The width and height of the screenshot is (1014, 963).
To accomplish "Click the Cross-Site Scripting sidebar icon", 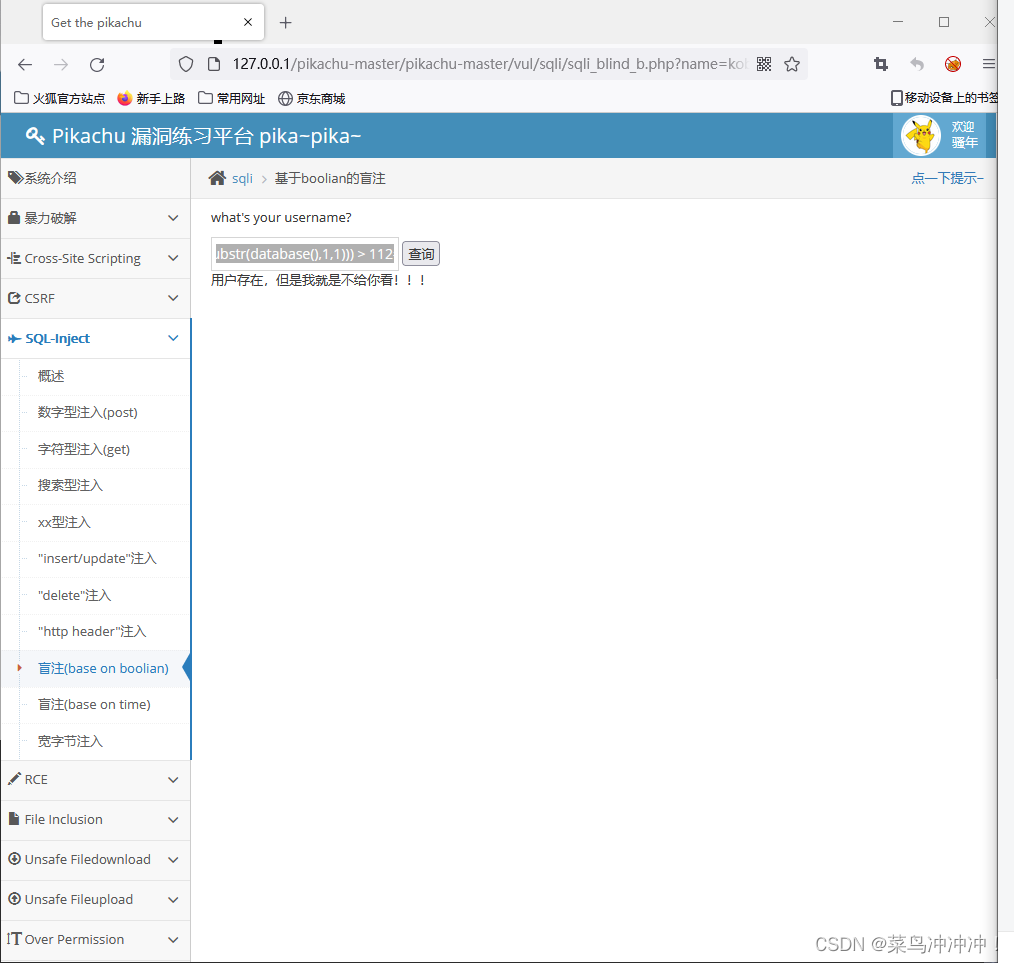I will (14, 258).
